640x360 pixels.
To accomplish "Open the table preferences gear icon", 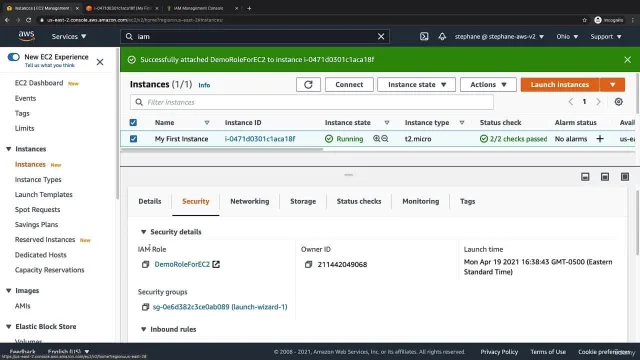I will [x=618, y=102].
